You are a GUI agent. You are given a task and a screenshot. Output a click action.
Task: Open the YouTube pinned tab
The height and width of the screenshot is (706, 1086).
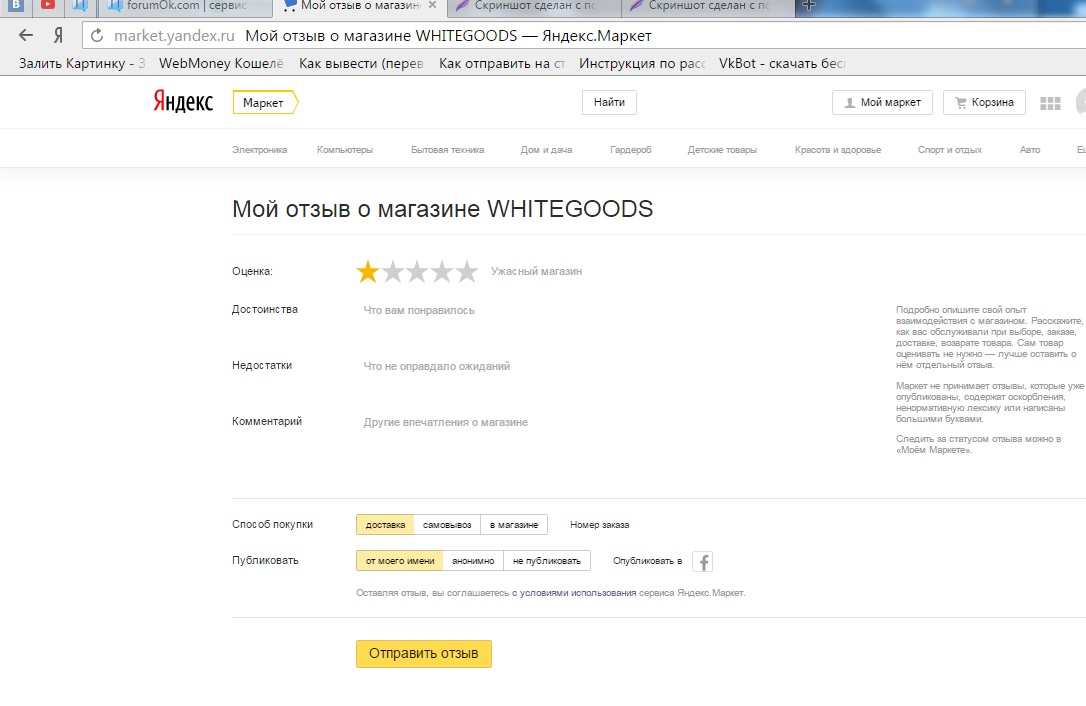point(48,6)
